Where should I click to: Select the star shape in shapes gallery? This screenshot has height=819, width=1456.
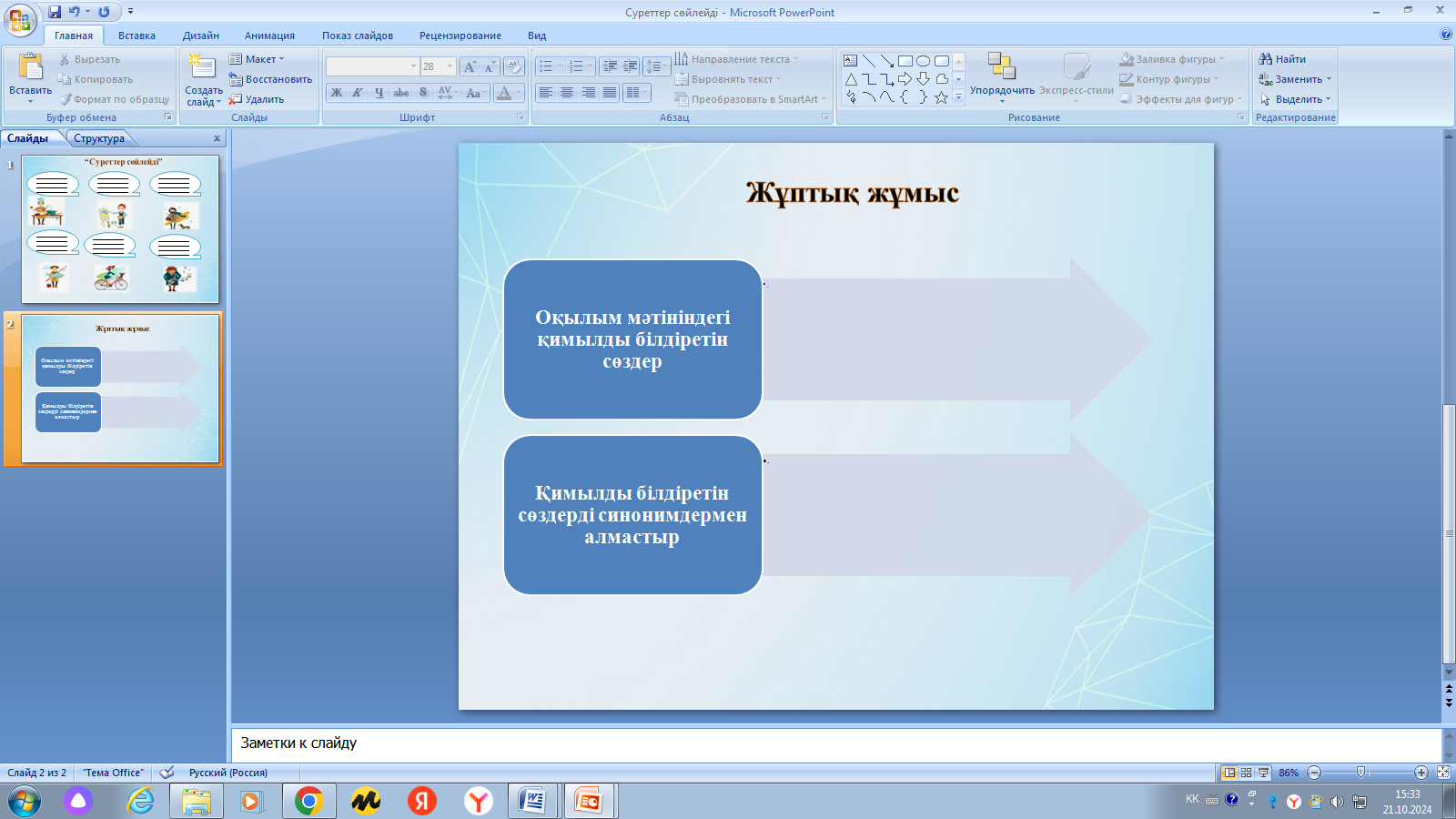click(941, 97)
